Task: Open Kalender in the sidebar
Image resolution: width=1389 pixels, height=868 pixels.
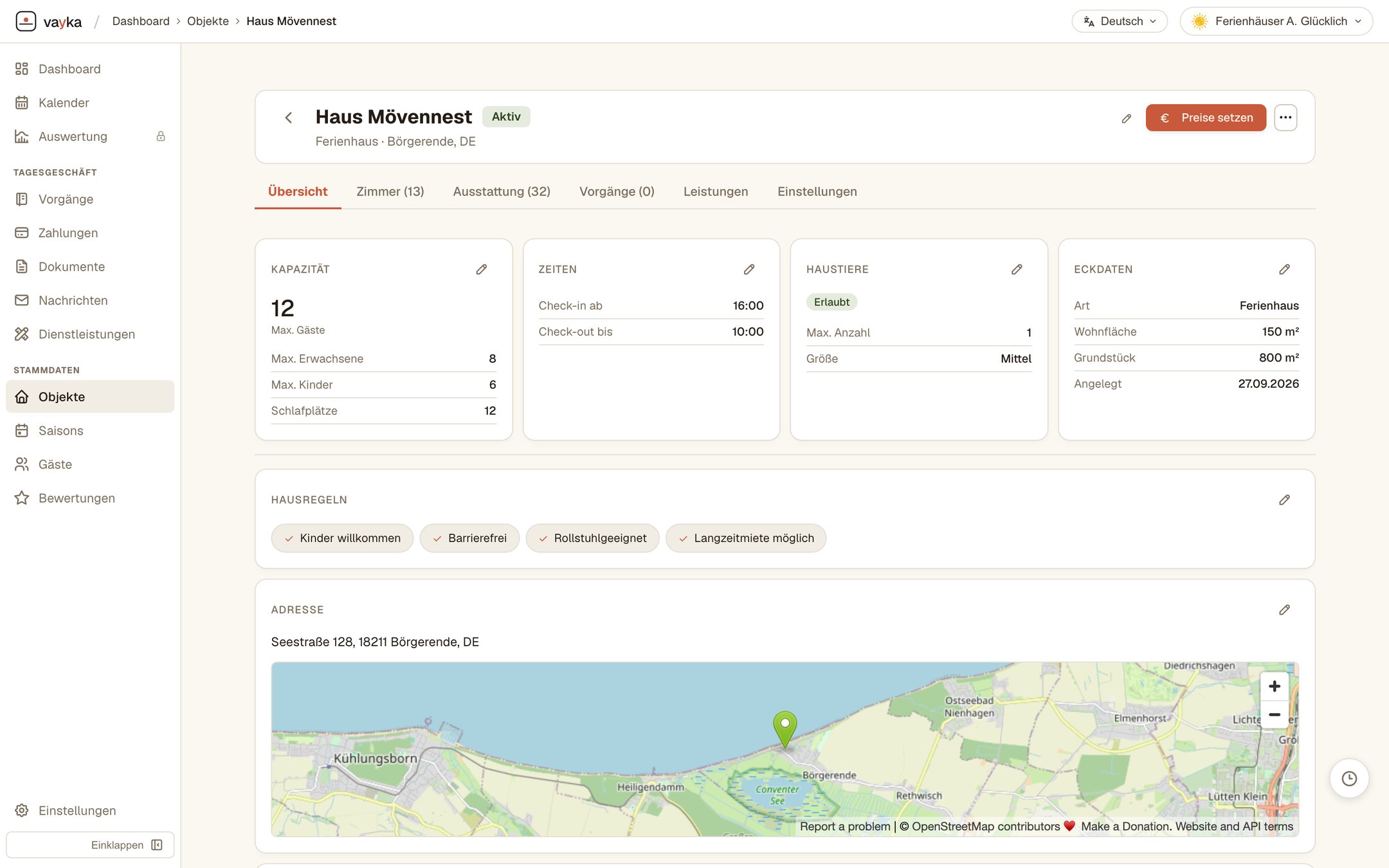Action: click(x=90, y=103)
